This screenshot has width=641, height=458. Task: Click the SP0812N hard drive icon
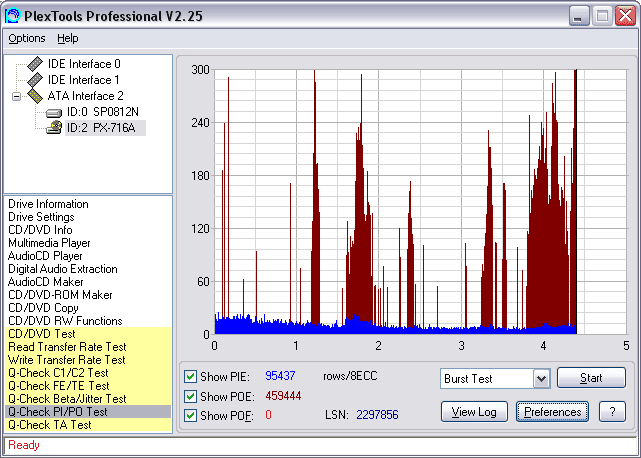pos(54,112)
